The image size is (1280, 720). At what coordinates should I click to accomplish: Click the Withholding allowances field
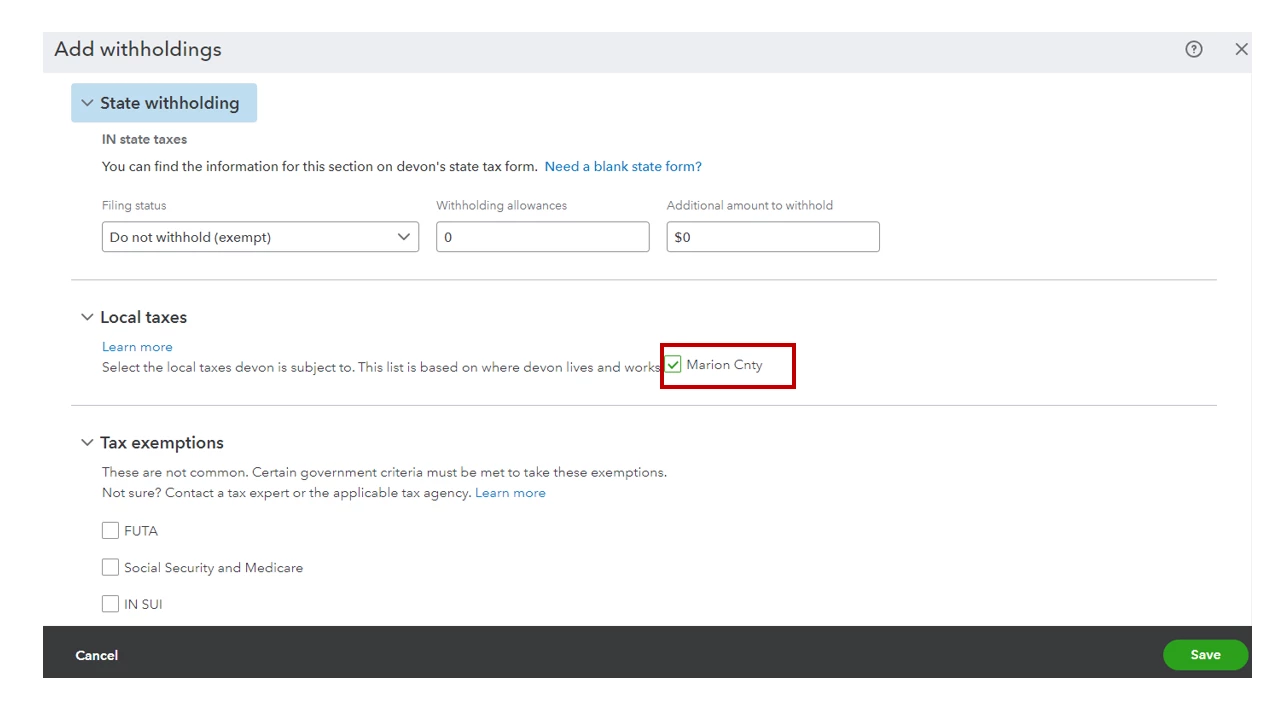click(x=543, y=237)
